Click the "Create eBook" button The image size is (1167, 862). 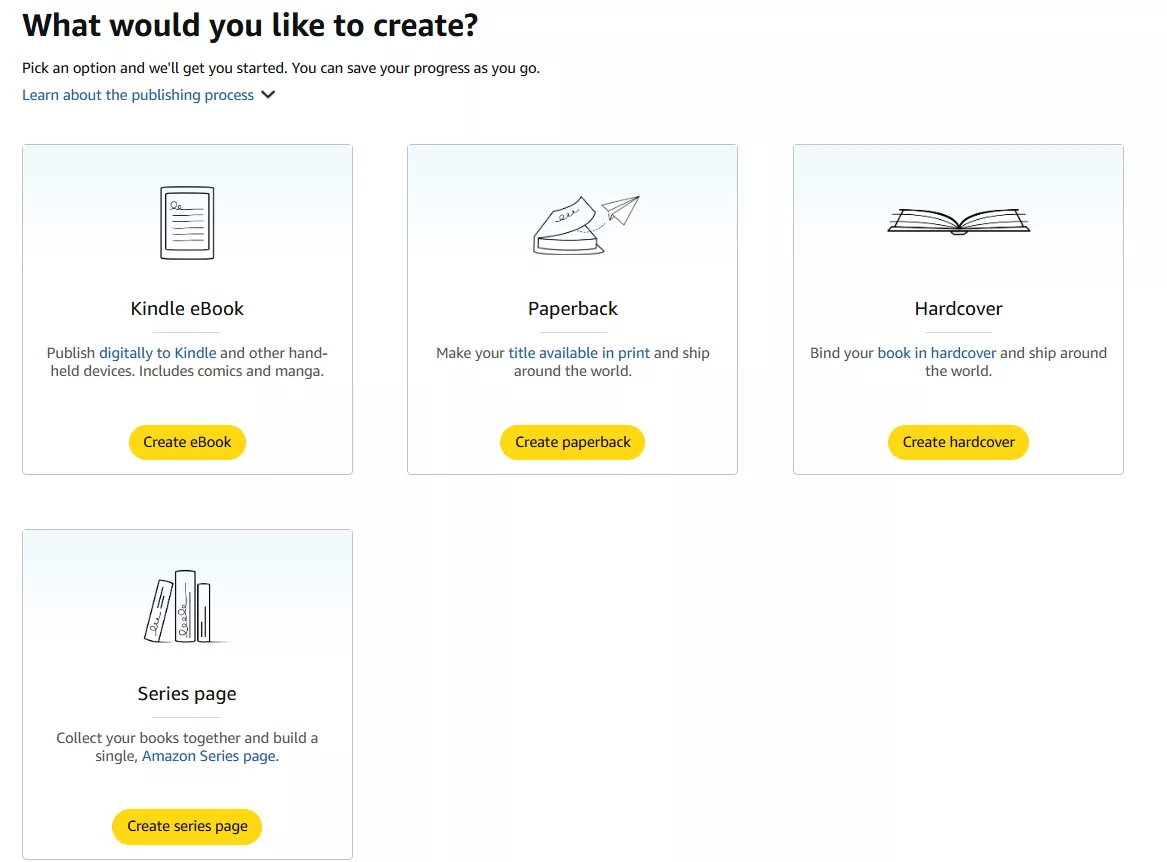(187, 441)
